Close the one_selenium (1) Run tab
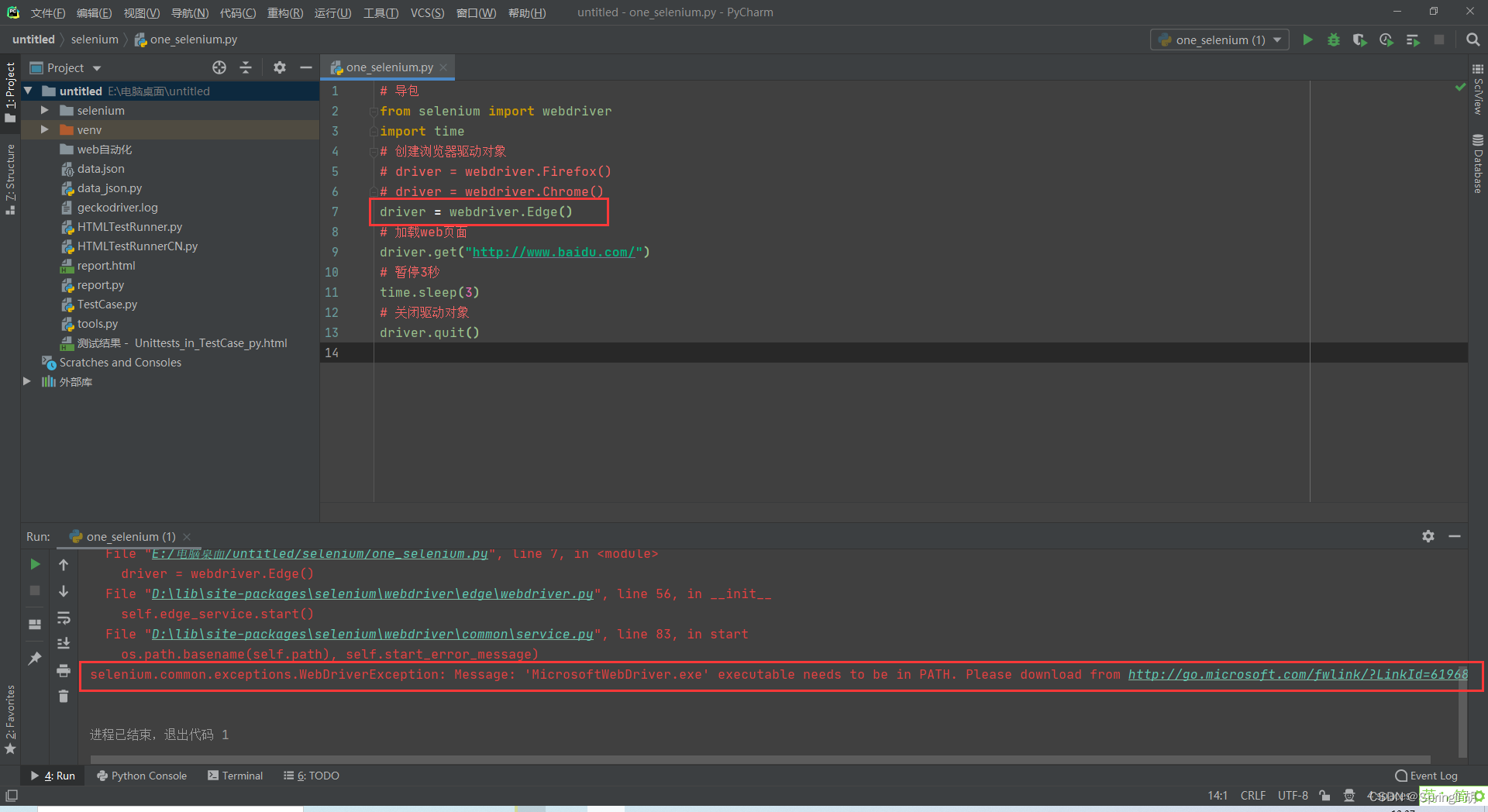Image resolution: width=1488 pixels, height=812 pixels. (187, 536)
